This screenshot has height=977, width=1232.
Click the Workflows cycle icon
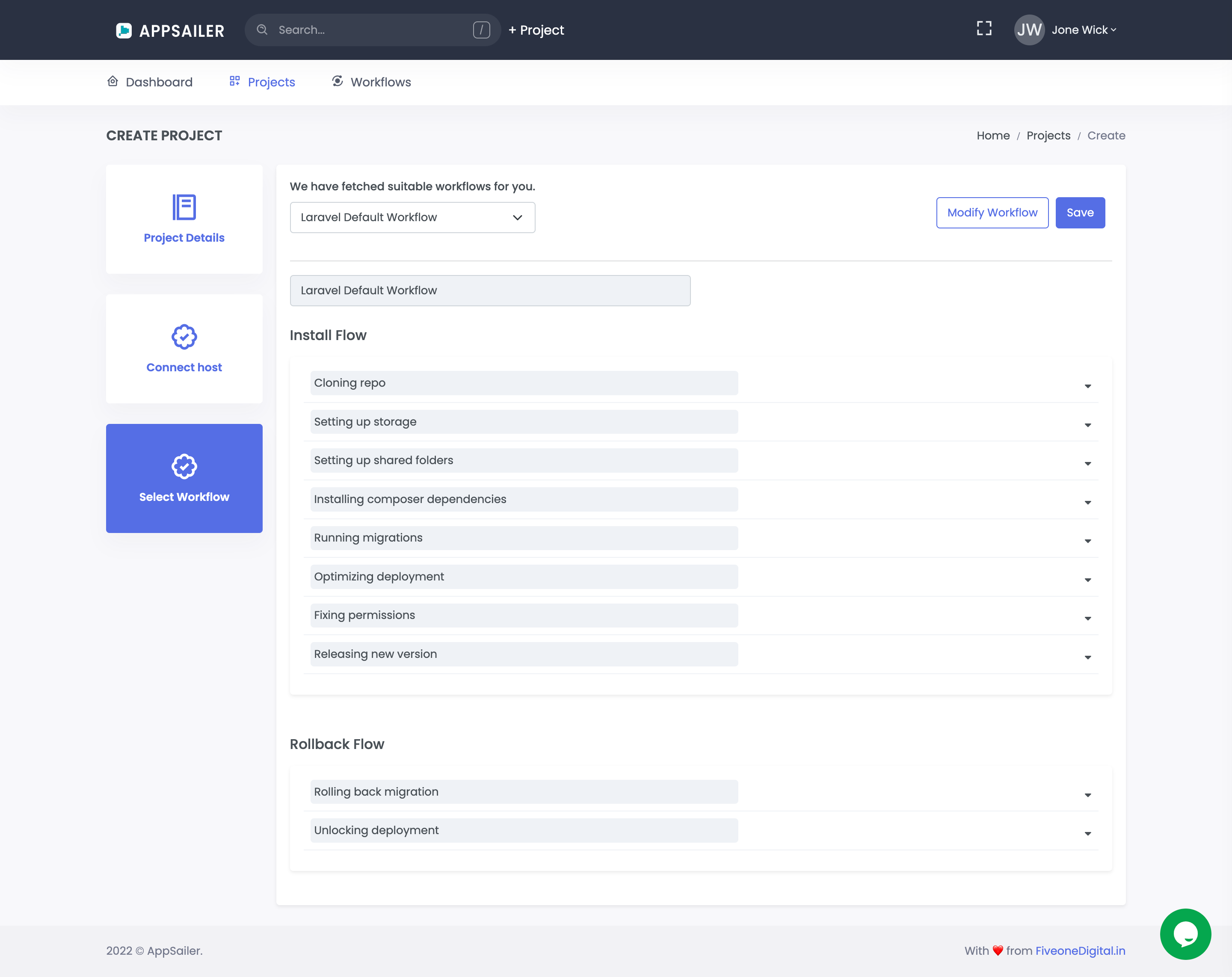point(337,81)
